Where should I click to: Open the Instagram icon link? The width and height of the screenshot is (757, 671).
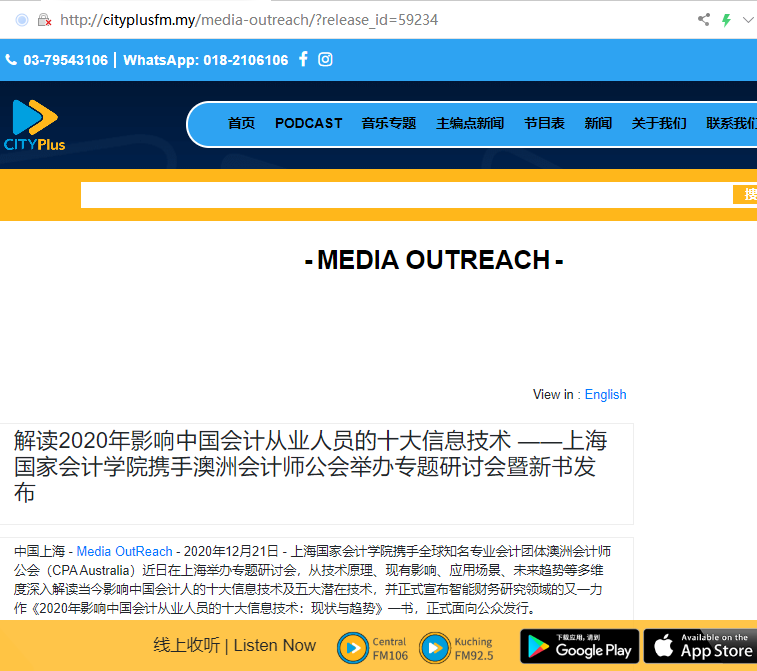click(x=325, y=59)
